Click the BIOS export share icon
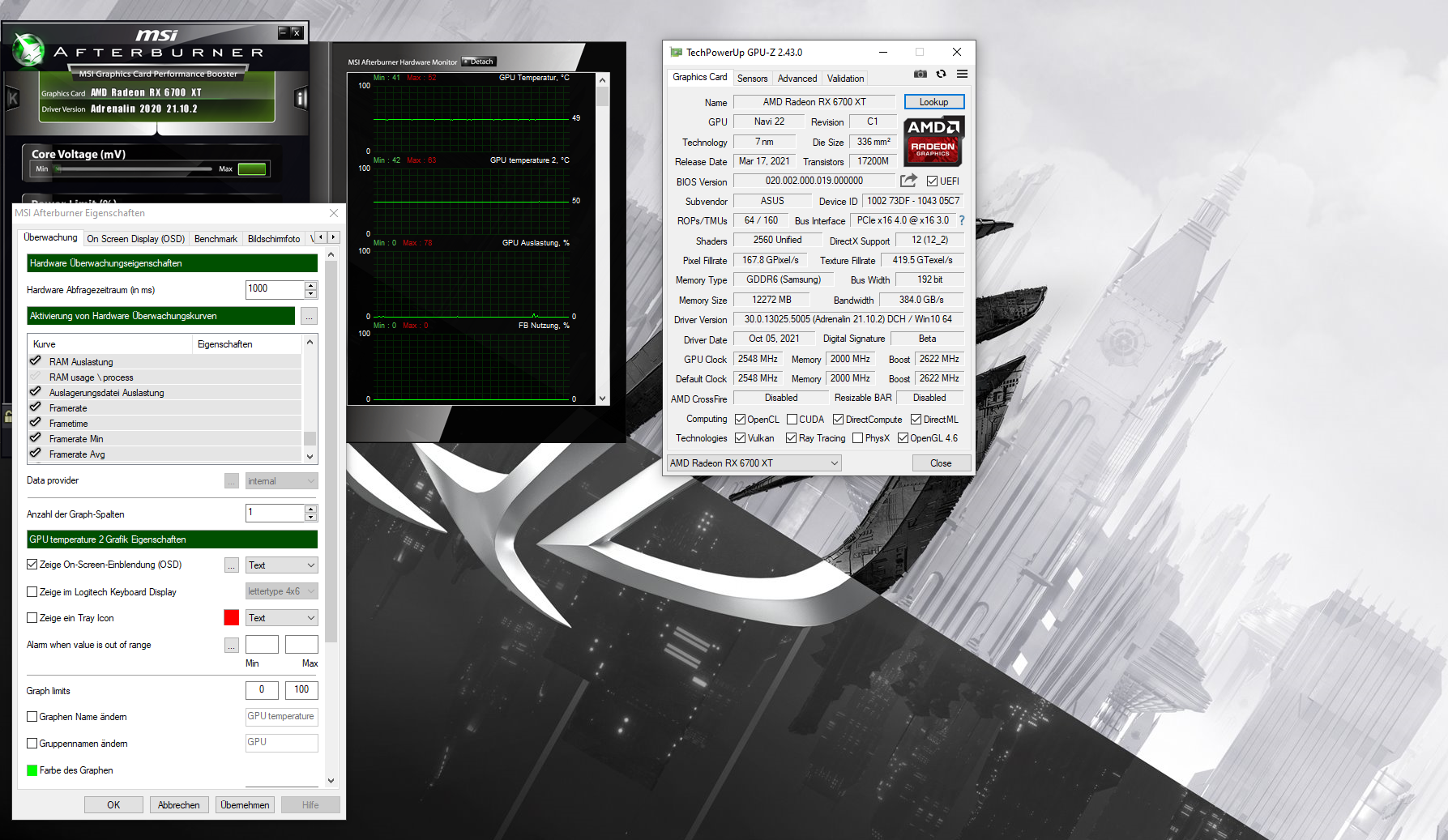The width and height of the screenshot is (1448, 840). [908, 181]
